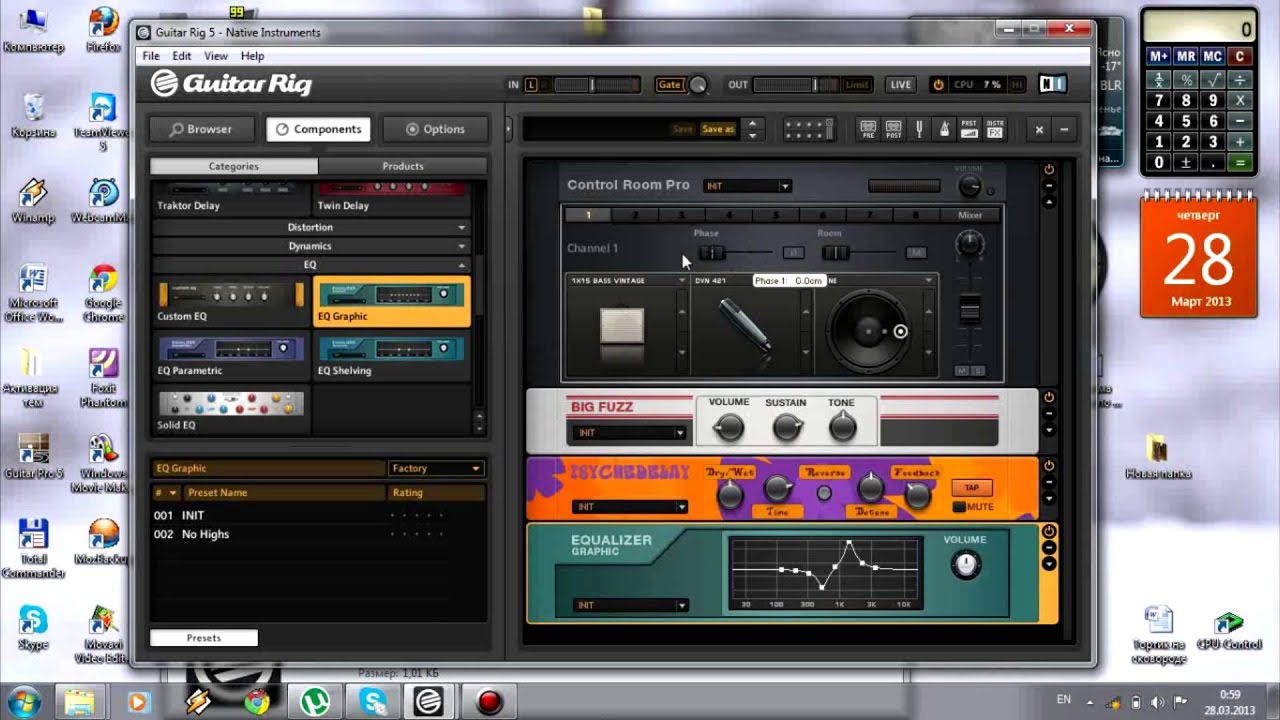1280x720 pixels.
Task: Clear the rack with the X button
Action: click(1039, 129)
